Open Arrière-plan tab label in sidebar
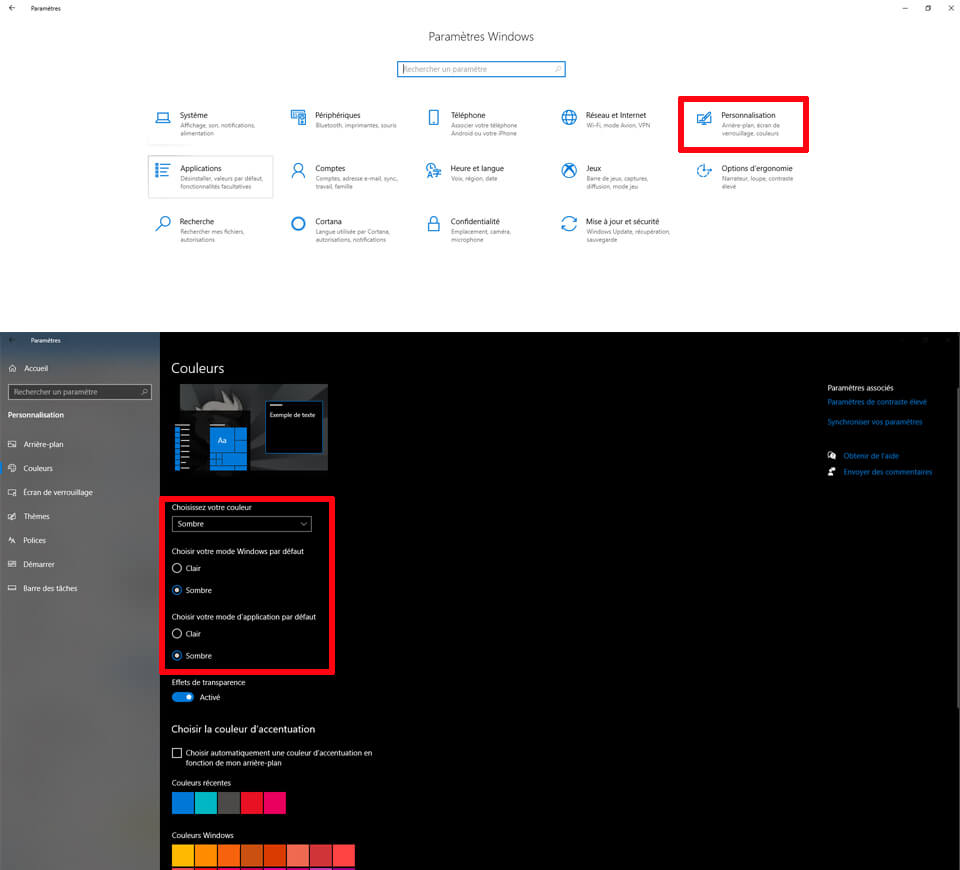This screenshot has width=960, height=870. [43, 444]
